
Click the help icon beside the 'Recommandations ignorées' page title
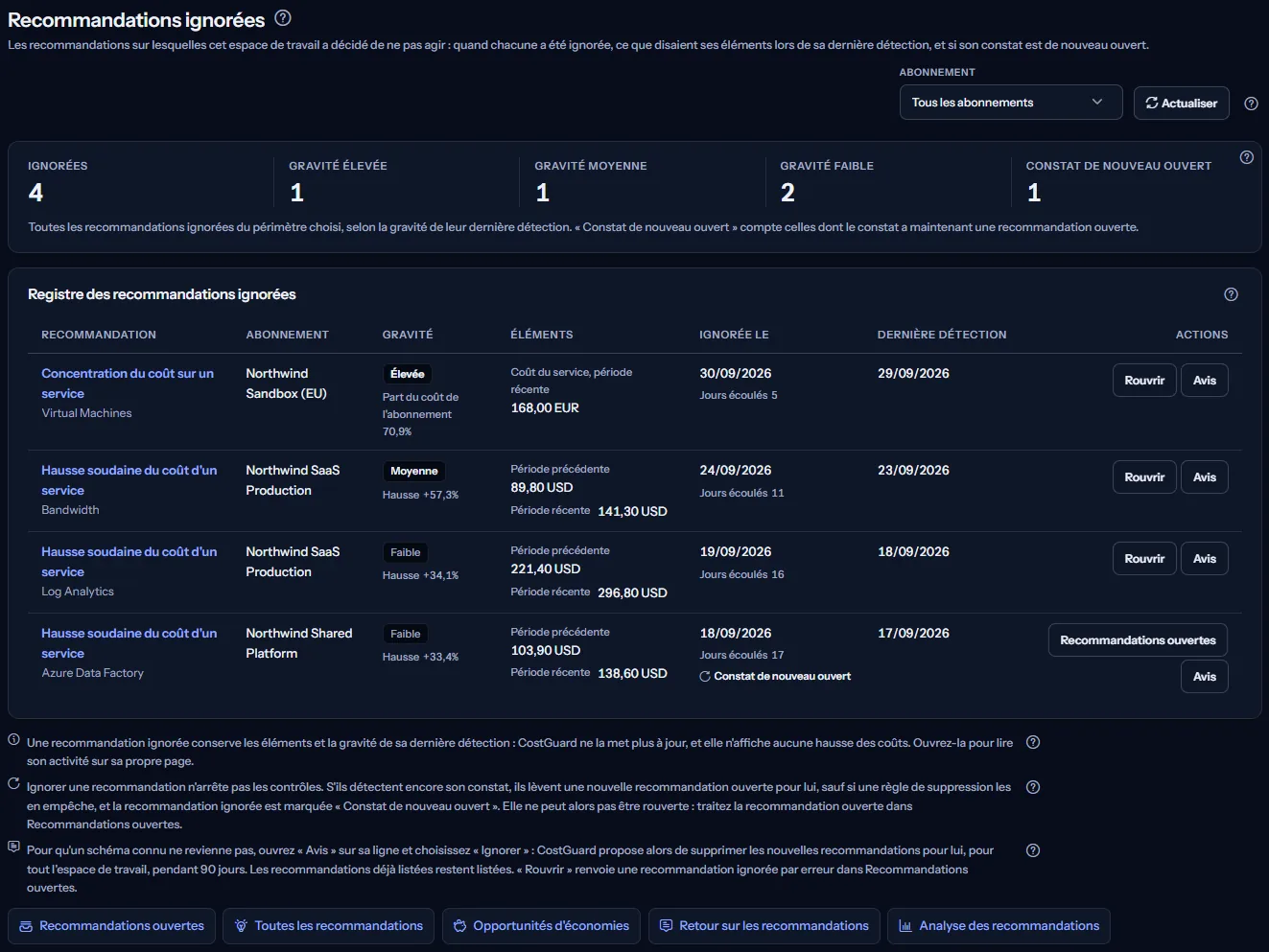(283, 18)
